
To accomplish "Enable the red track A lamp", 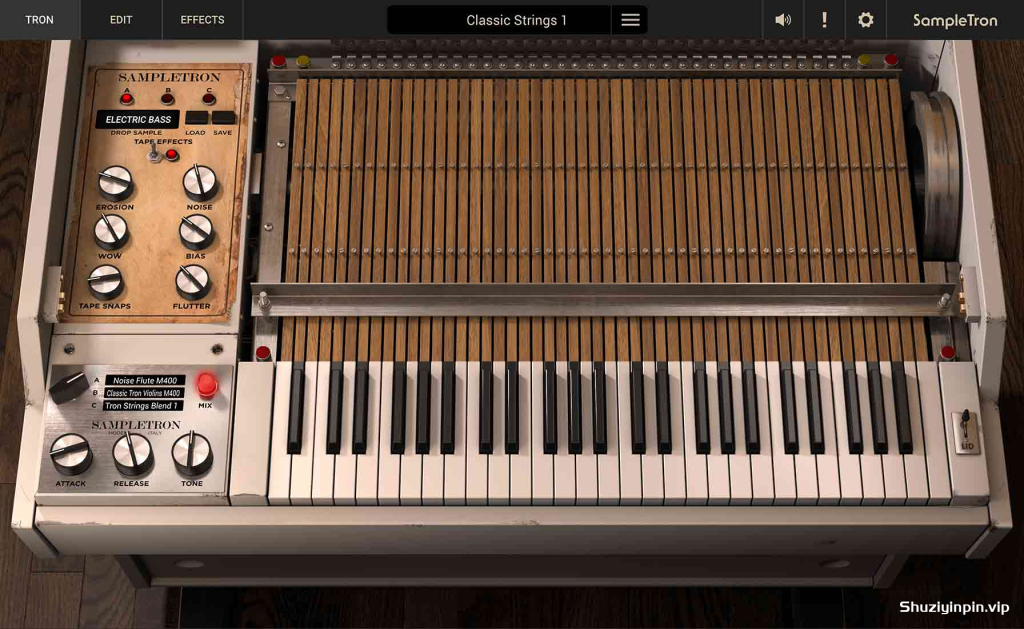I will (x=127, y=99).
